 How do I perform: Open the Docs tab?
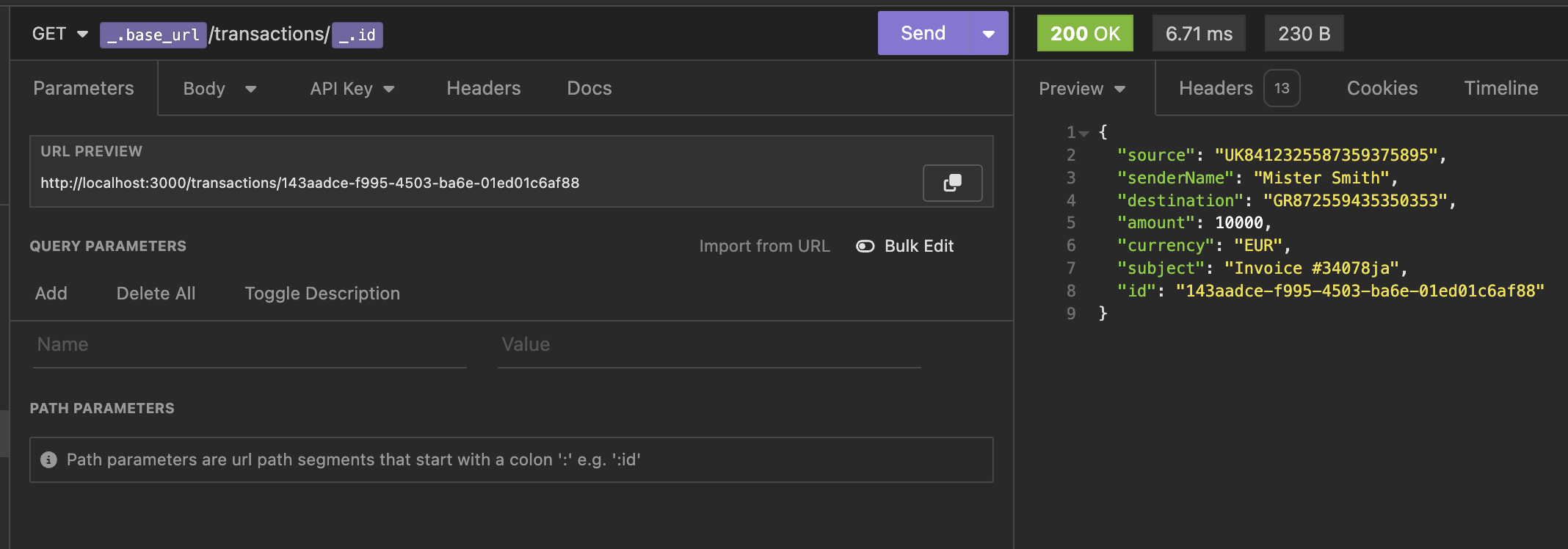(x=589, y=89)
